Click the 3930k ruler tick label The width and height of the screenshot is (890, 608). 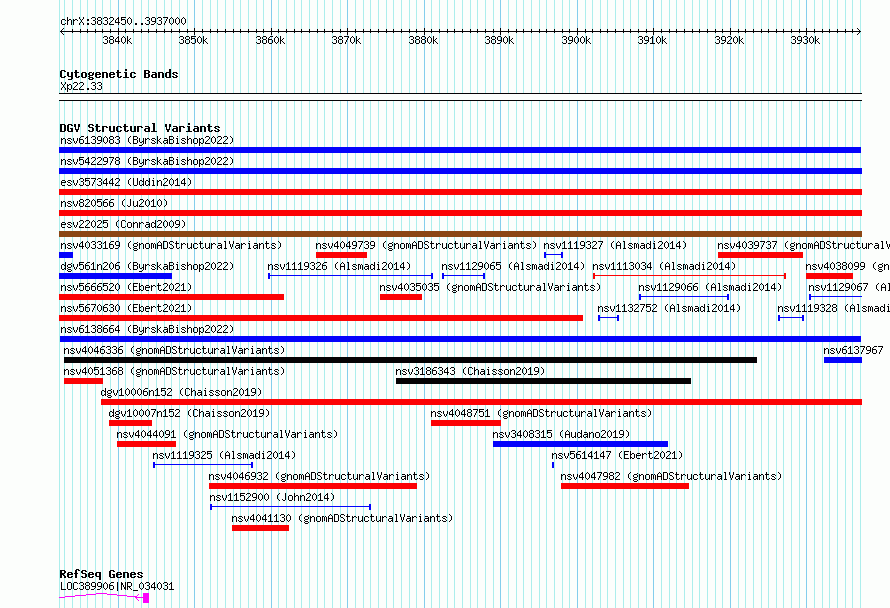tap(805, 40)
